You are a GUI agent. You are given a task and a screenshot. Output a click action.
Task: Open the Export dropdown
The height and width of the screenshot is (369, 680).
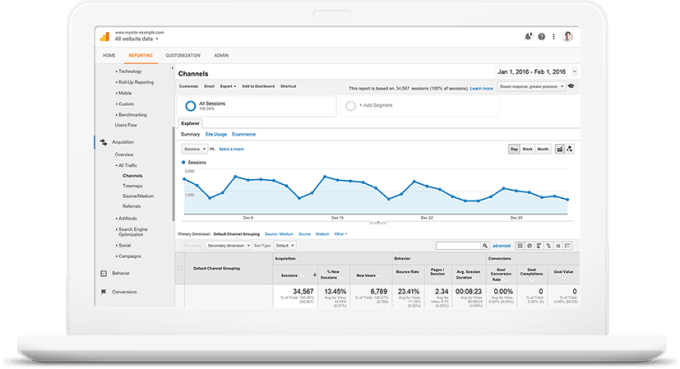(228, 86)
